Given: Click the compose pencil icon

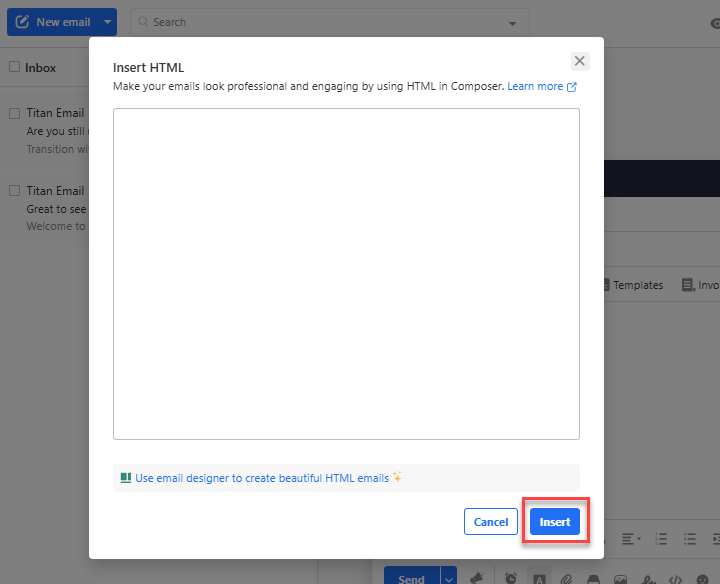Looking at the screenshot, I should [x=22, y=22].
